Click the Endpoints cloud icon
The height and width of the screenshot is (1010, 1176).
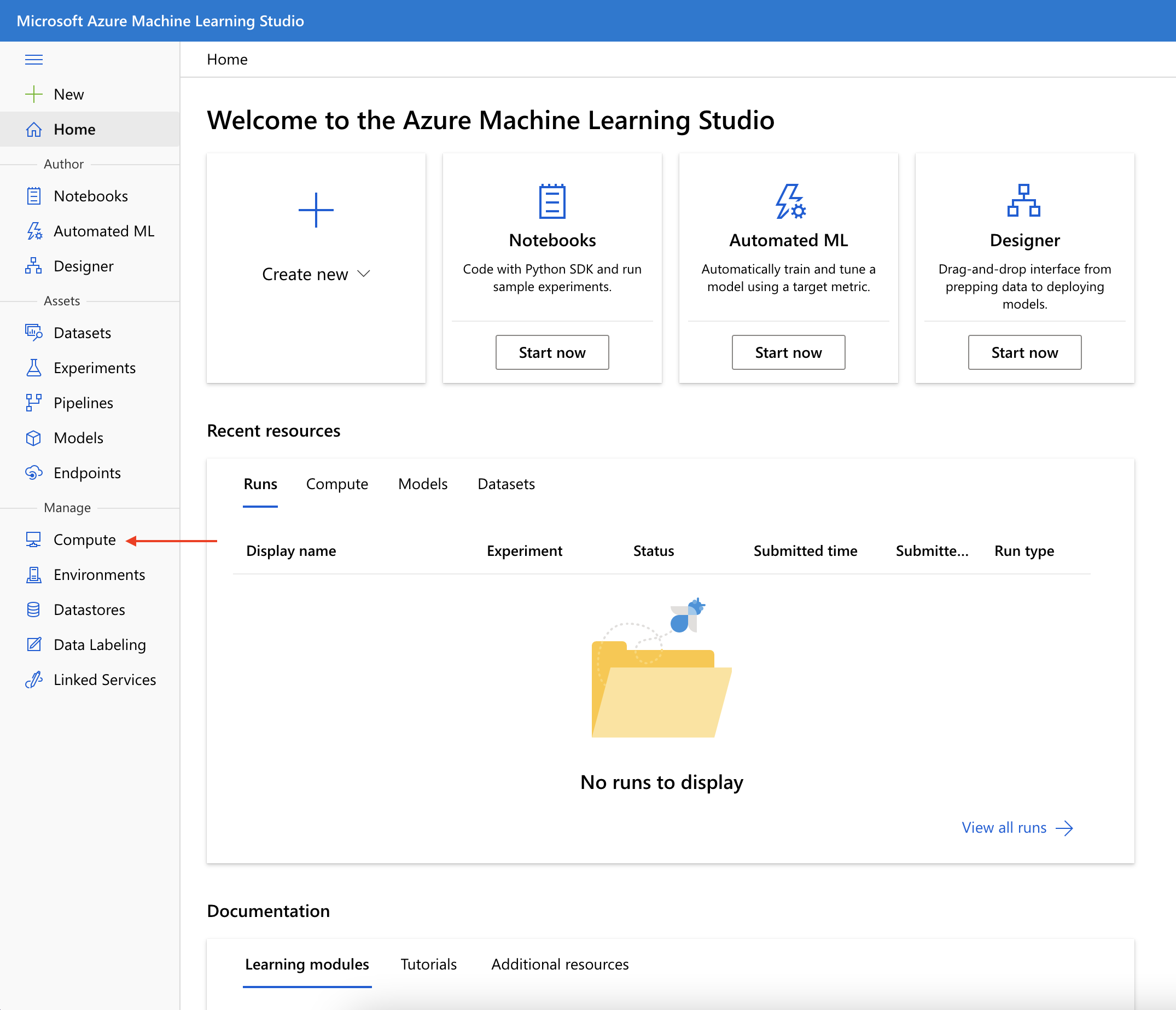pyautogui.click(x=34, y=473)
